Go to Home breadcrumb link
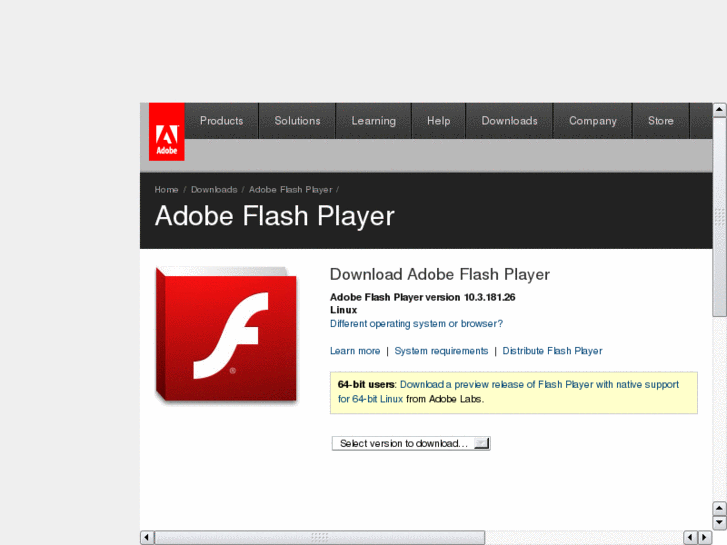The width and height of the screenshot is (727, 545). click(x=166, y=190)
